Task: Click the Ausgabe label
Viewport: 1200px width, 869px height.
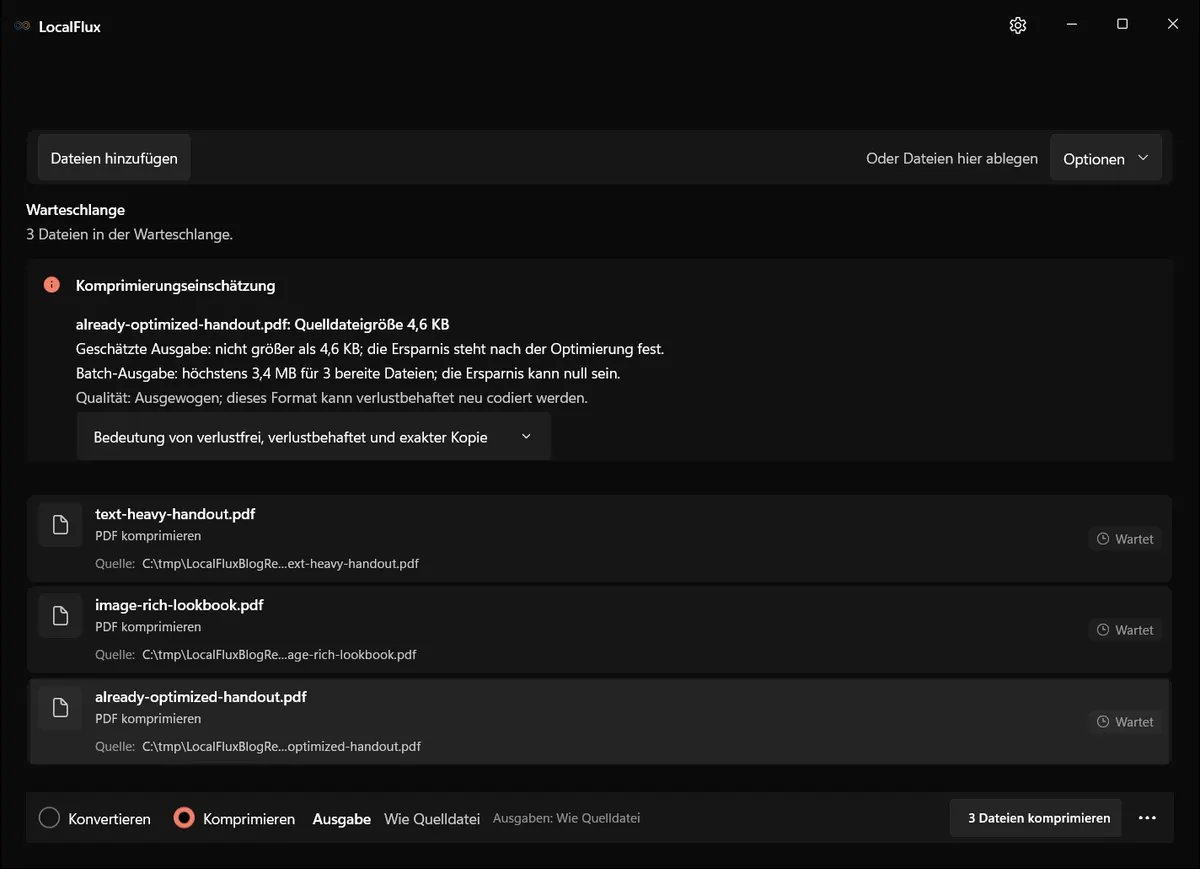Action: [x=342, y=819]
